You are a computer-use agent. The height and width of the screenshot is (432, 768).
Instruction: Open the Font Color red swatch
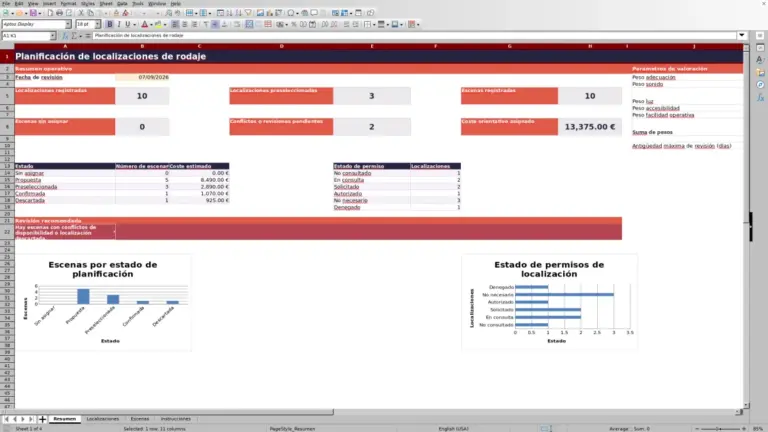144,24
